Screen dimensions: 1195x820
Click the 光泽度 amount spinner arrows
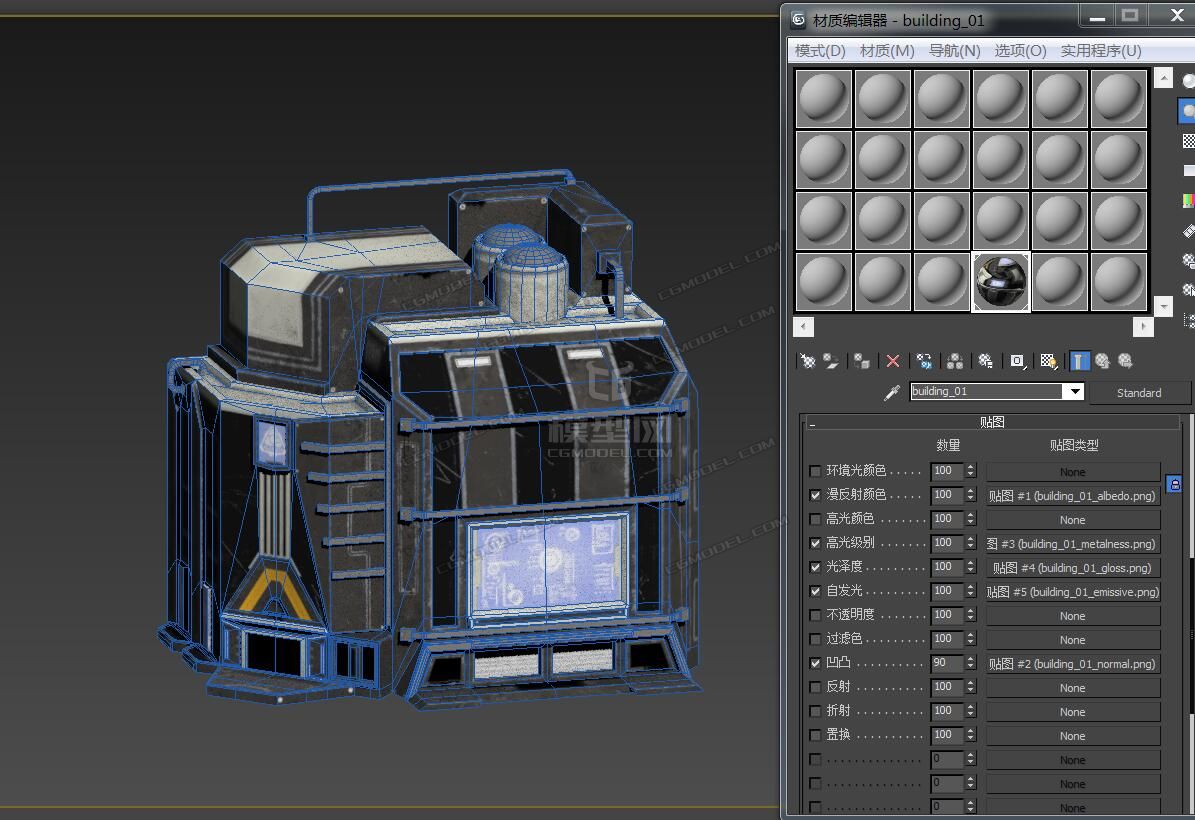pyautogui.click(x=971, y=567)
